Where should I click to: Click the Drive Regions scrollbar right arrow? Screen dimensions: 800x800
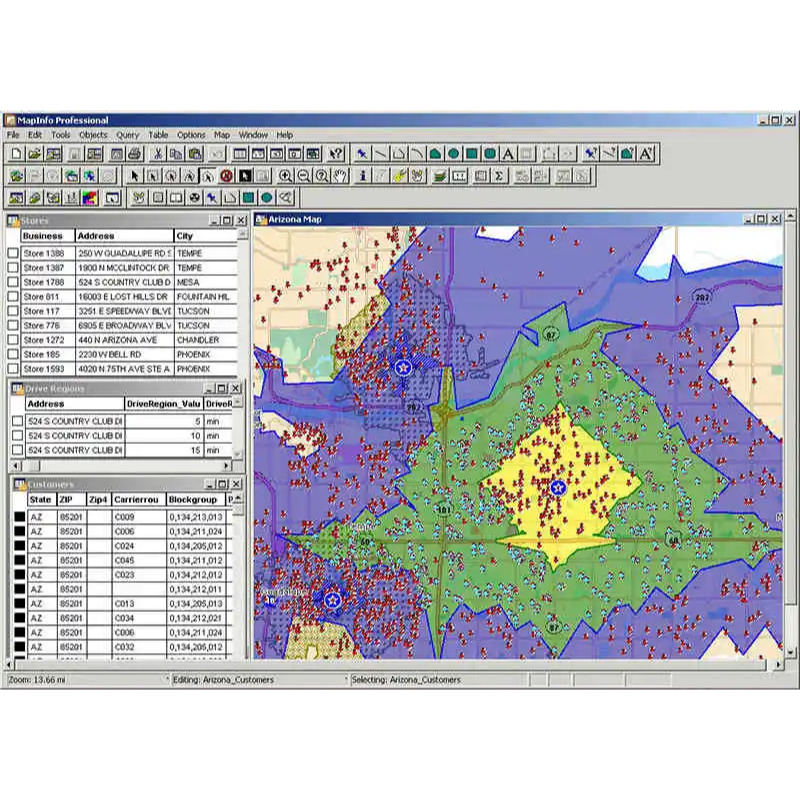point(227,465)
